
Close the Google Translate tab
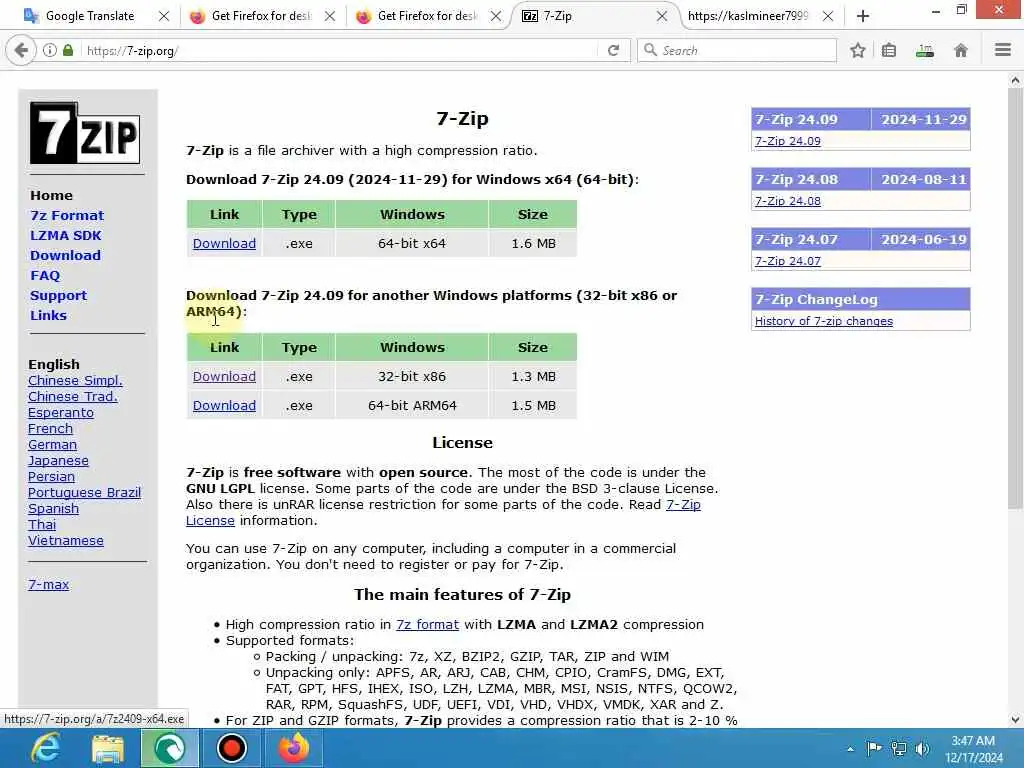point(164,16)
